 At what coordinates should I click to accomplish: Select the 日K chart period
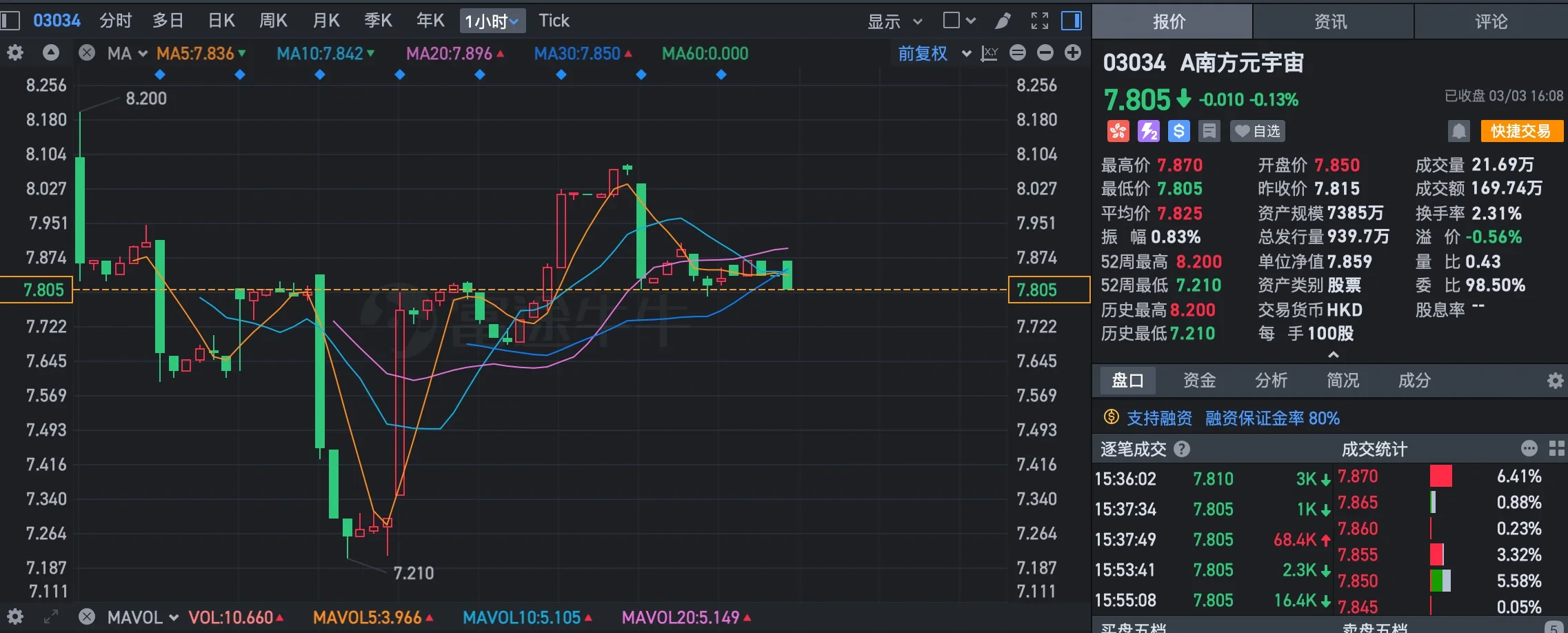click(221, 21)
